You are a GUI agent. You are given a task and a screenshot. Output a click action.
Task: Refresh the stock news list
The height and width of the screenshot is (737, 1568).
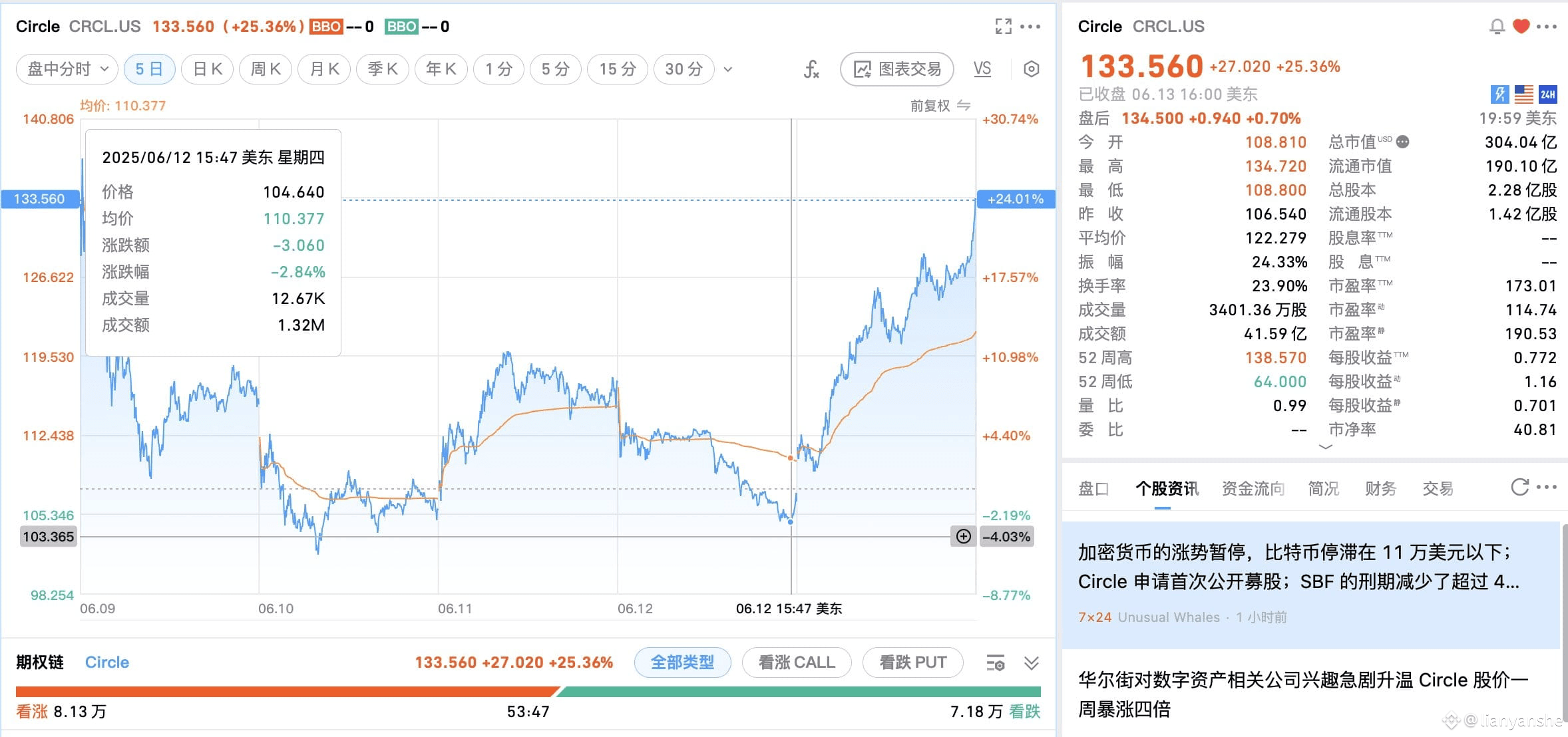(x=1519, y=488)
